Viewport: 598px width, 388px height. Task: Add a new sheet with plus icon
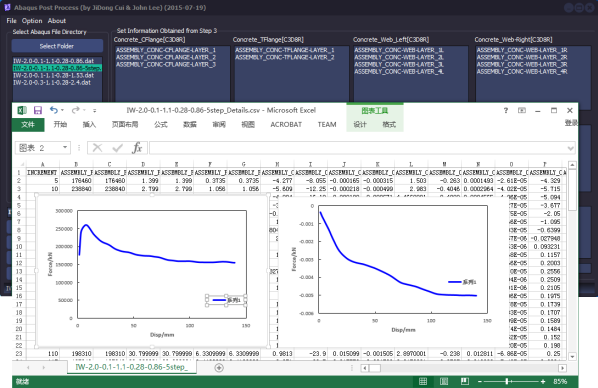coord(219,368)
